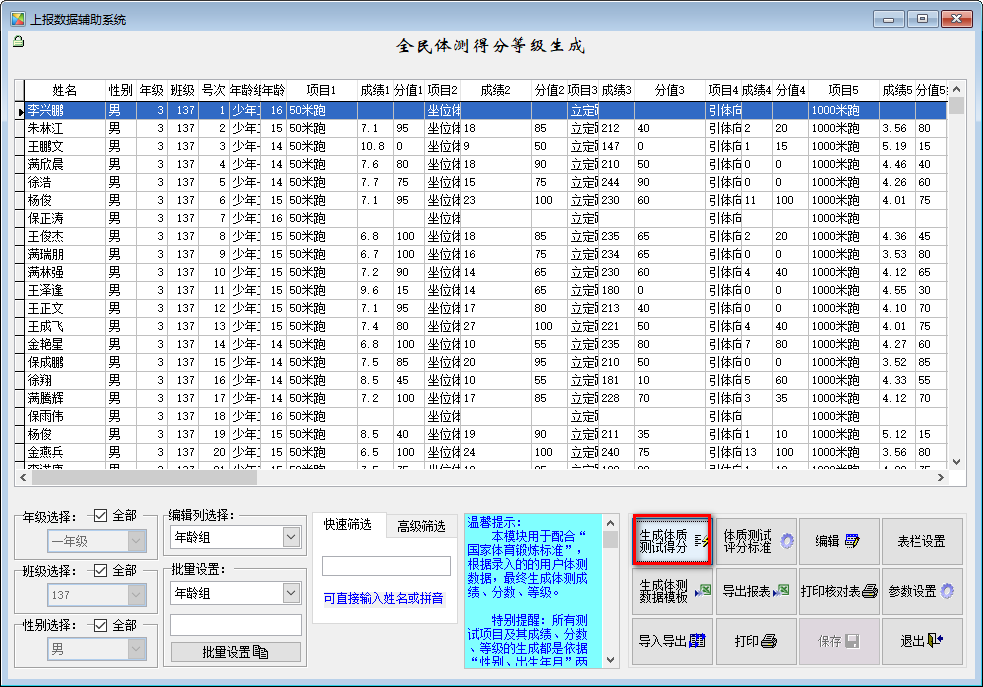Switch to the 高级筛选 tab

click(x=421, y=526)
